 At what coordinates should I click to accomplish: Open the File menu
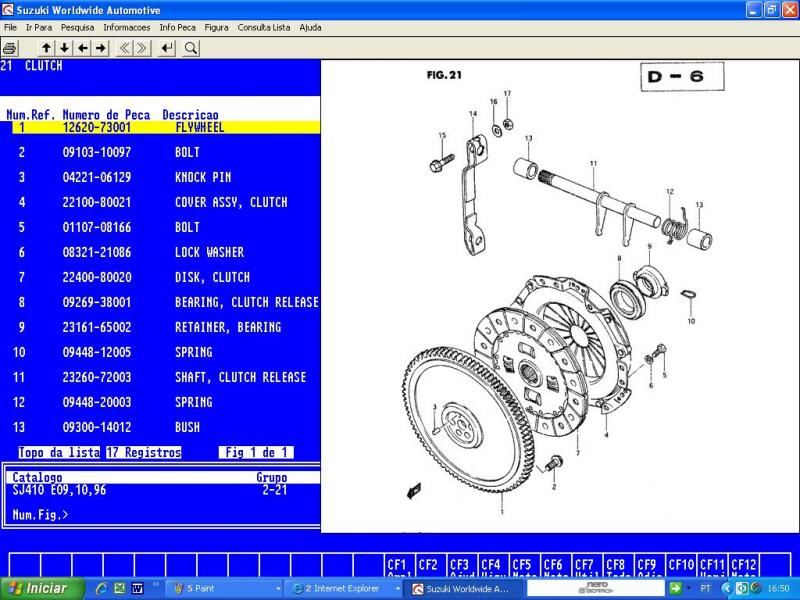(x=10, y=28)
